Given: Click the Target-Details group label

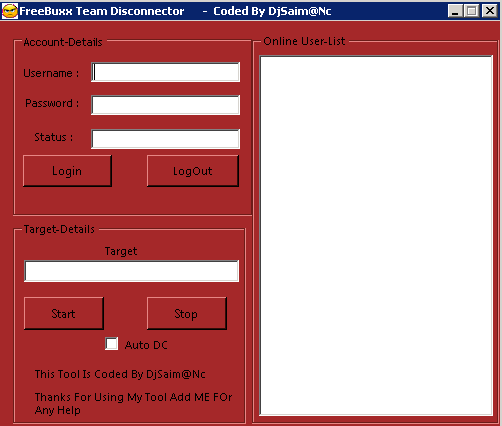Looking at the screenshot, I should 59,229.
